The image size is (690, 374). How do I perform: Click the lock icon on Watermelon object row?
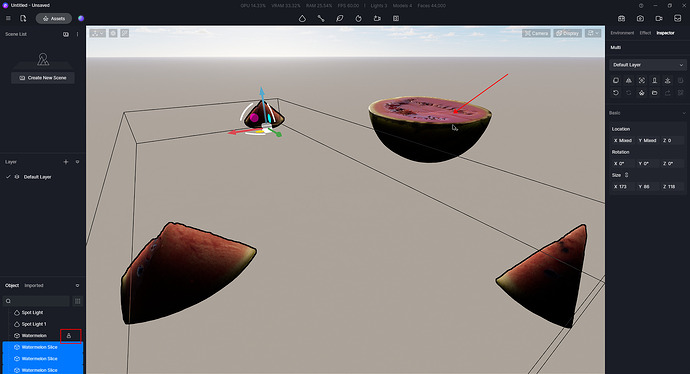point(69,336)
